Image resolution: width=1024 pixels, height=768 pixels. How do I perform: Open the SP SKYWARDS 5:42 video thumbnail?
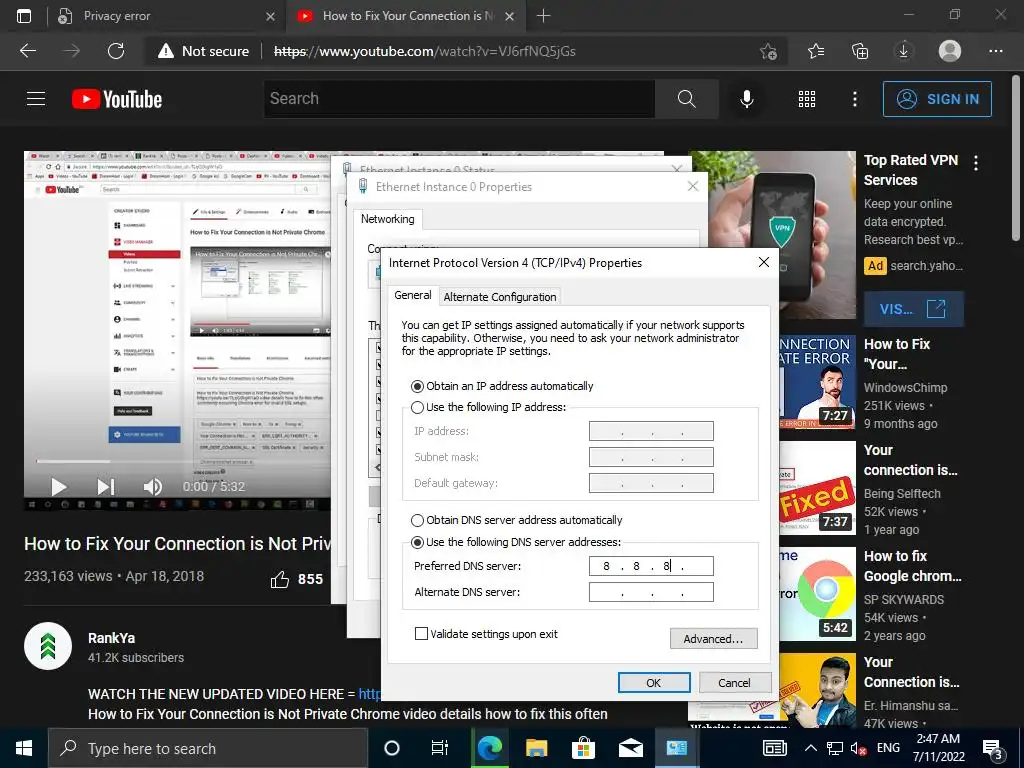click(x=817, y=594)
